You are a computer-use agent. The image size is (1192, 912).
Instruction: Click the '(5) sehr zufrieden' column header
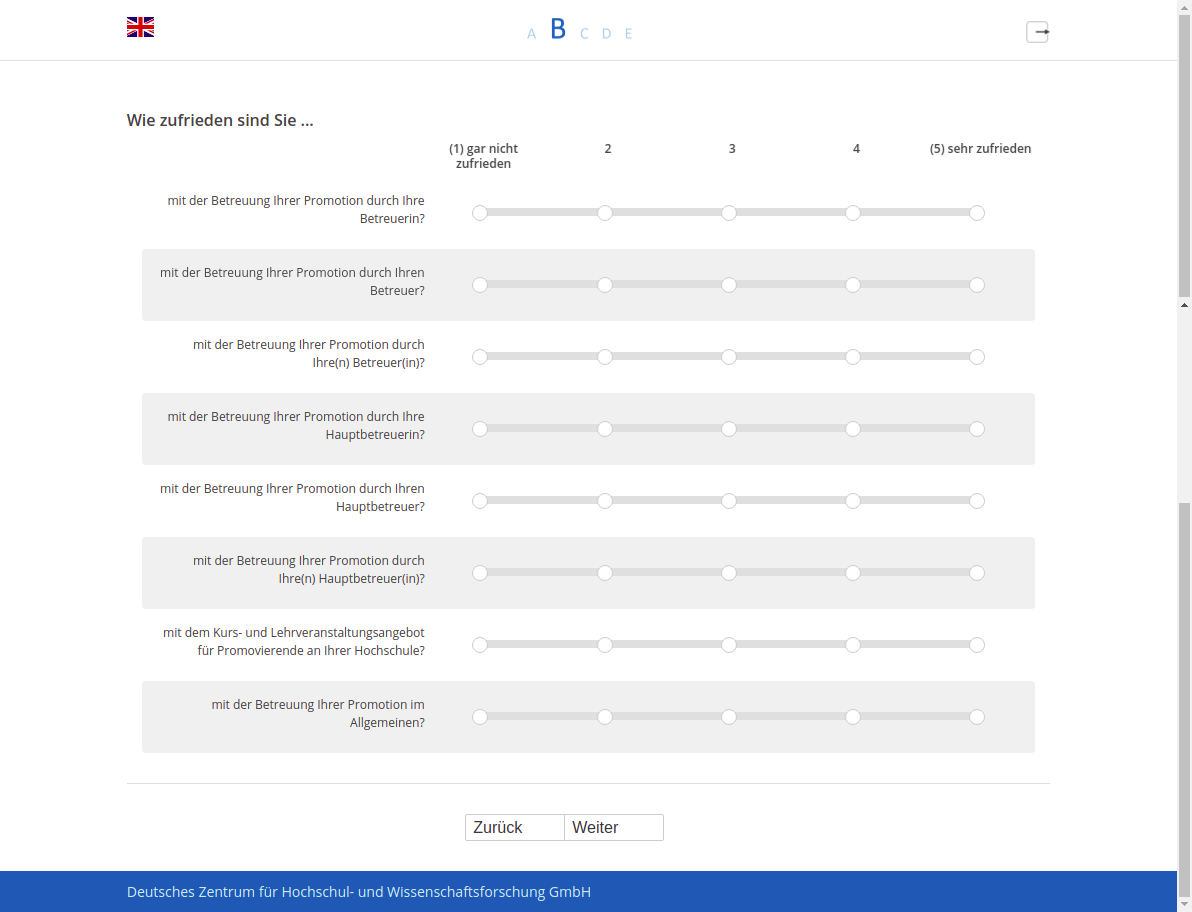coord(980,149)
